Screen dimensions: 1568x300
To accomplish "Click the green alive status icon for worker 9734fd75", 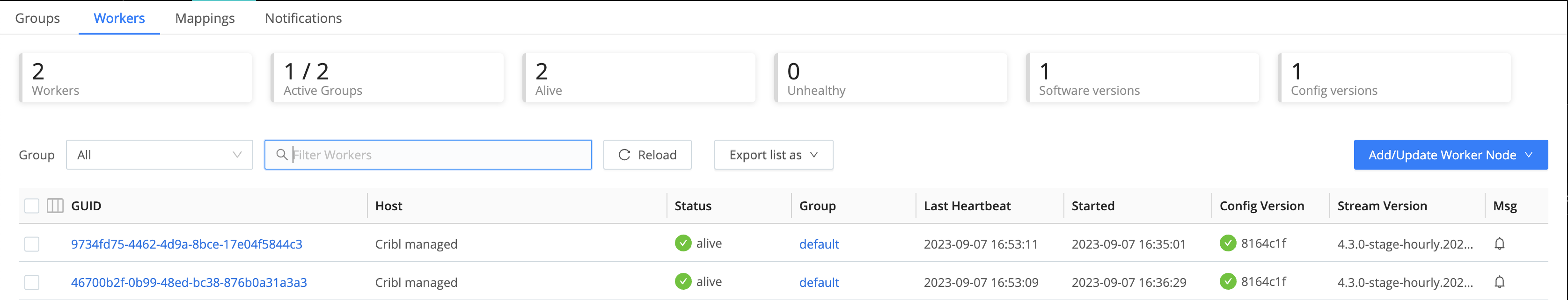I will [683, 243].
